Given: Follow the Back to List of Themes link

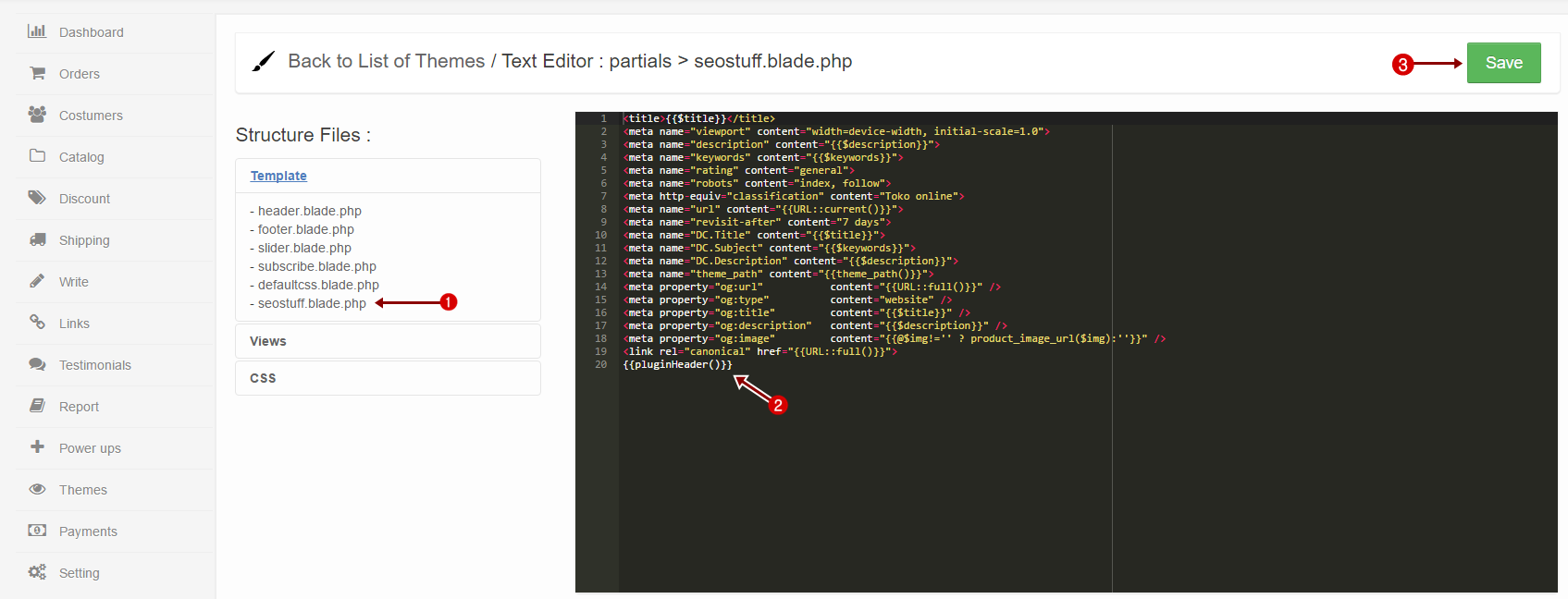Looking at the screenshot, I should (386, 61).
